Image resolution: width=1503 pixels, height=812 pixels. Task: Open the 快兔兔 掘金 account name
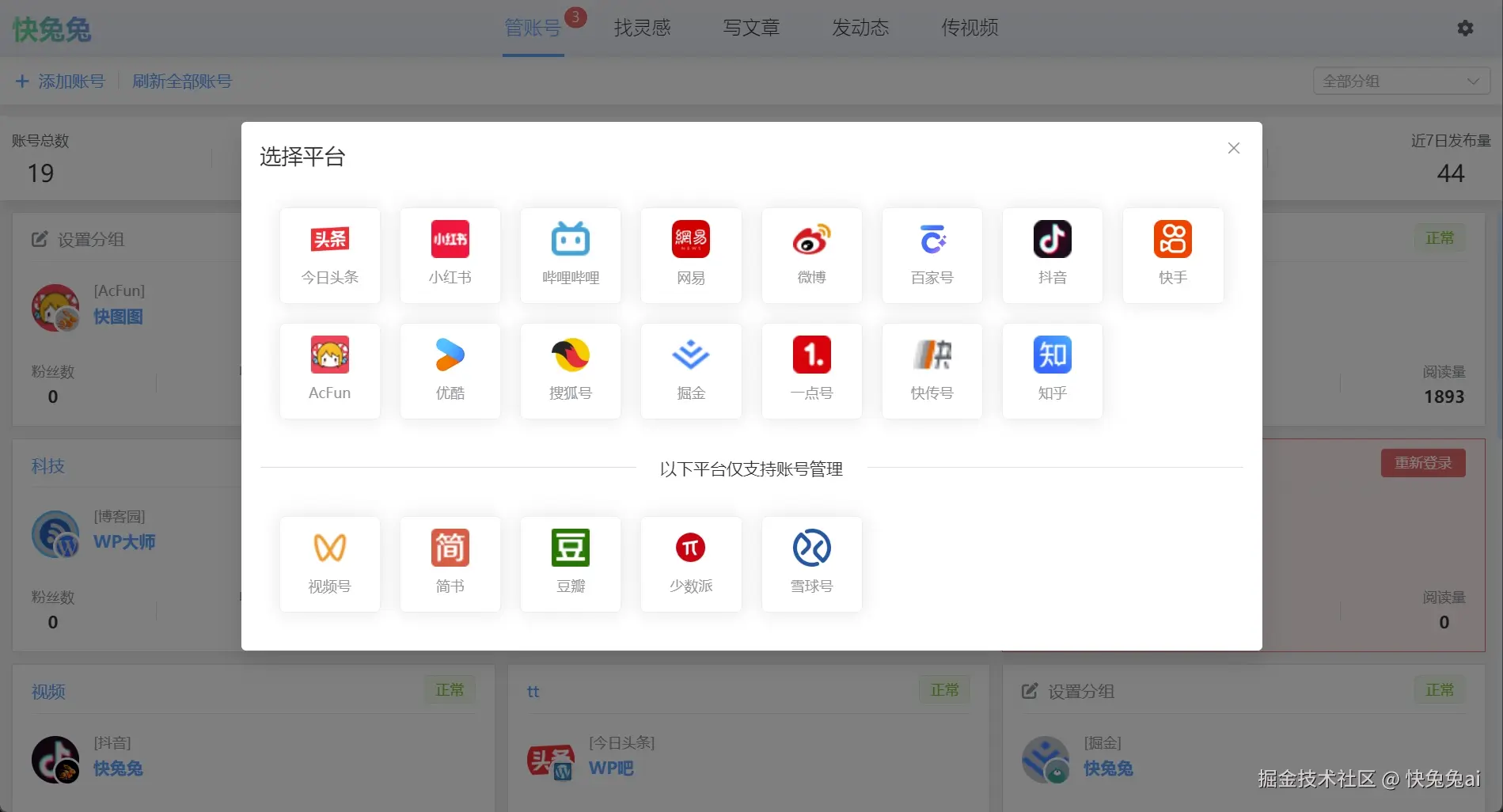click(x=1108, y=768)
